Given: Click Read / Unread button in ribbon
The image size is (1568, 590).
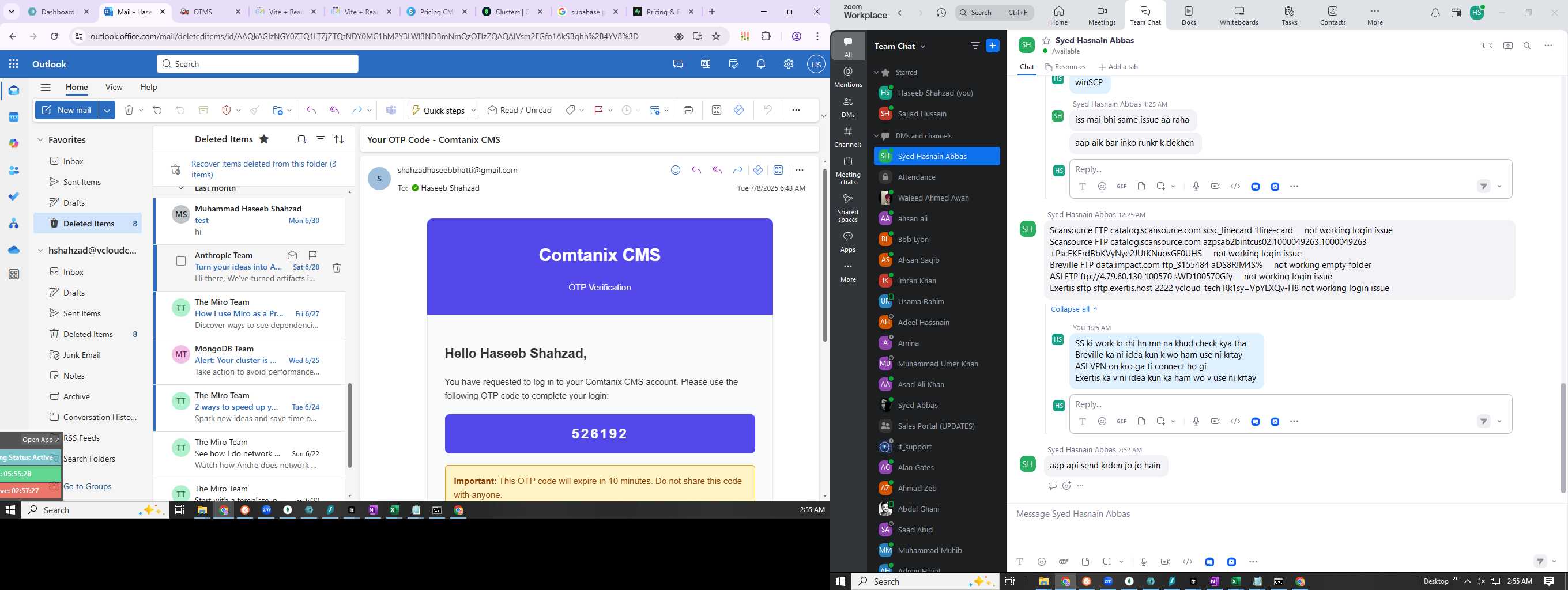Looking at the screenshot, I should [519, 110].
